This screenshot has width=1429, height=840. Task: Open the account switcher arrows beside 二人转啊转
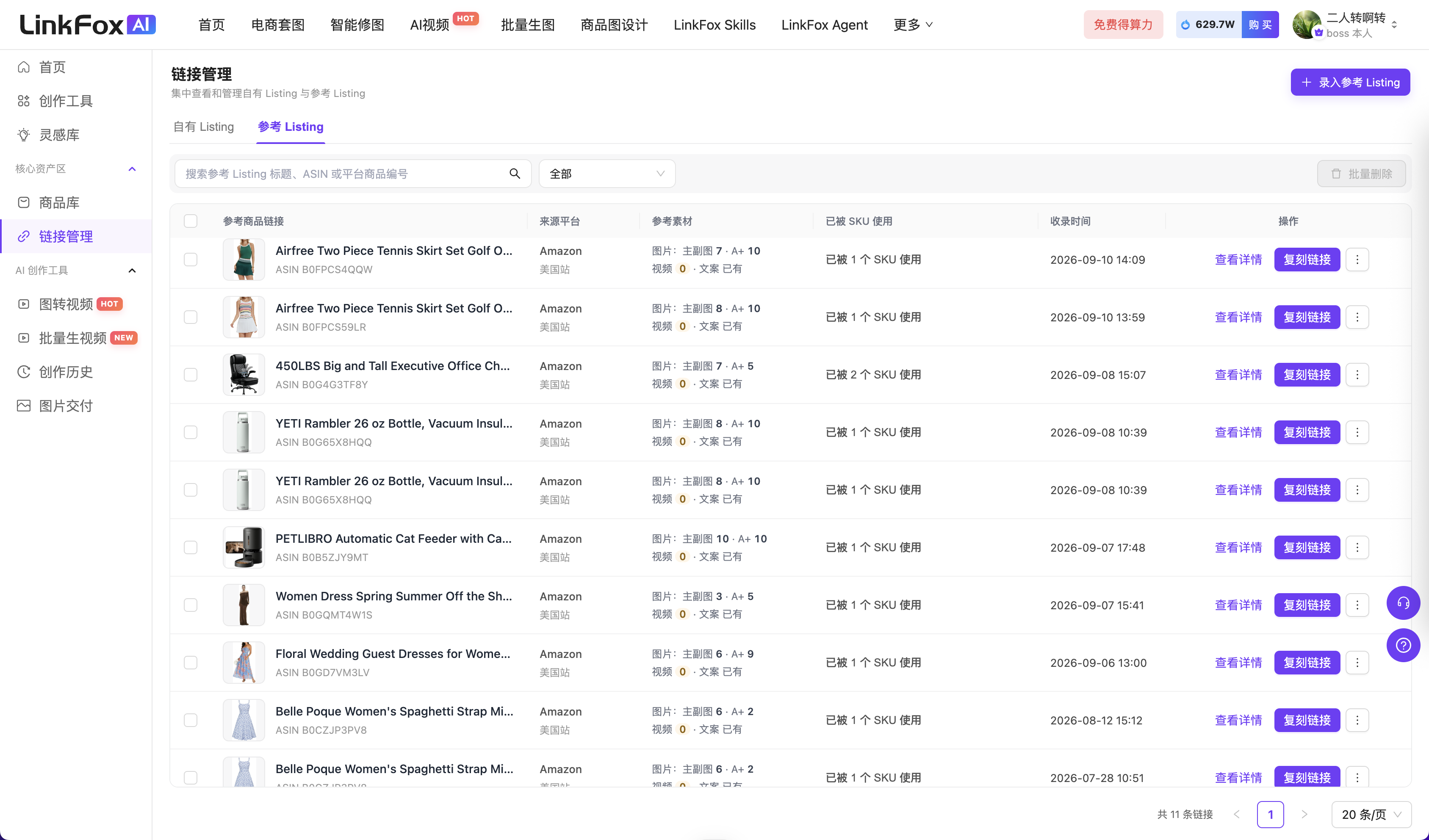[x=1394, y=25]
